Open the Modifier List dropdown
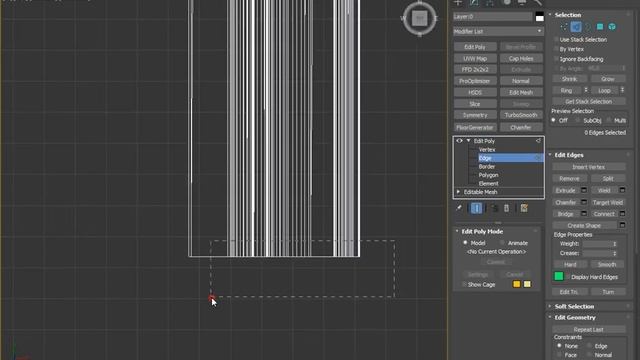Image resolution: width=640 pixels, height=360 pixels. (498, 31)
